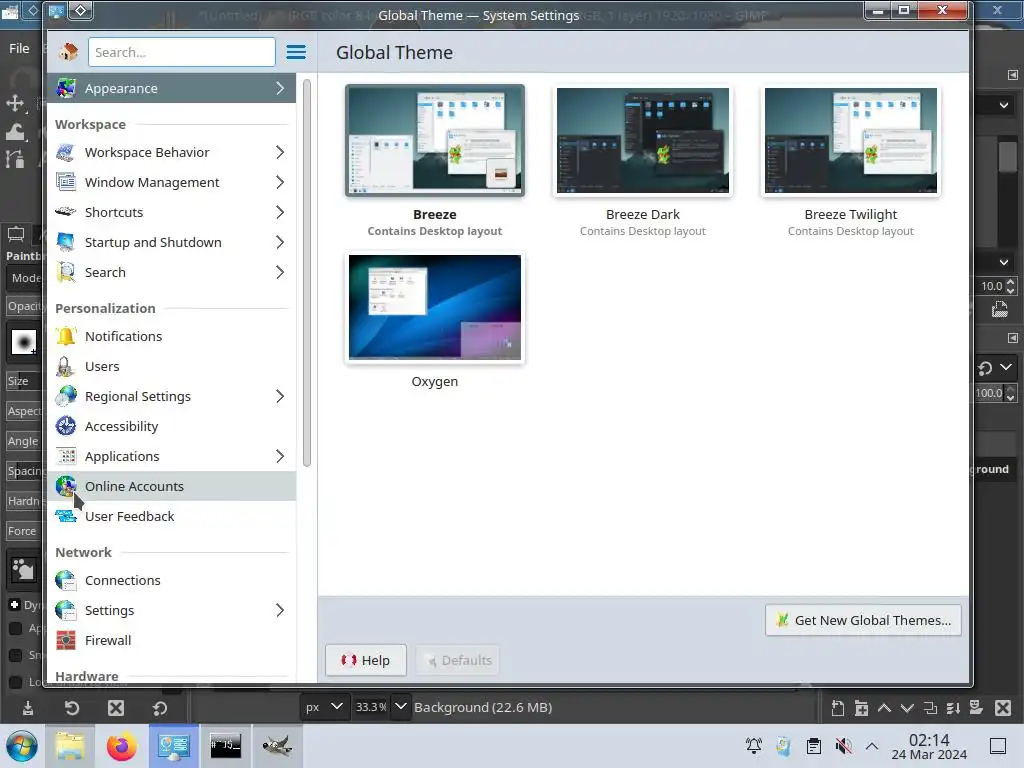Click GIMP new layer icon
Screen dimensions: 1024x768
[x=838, y=708]
